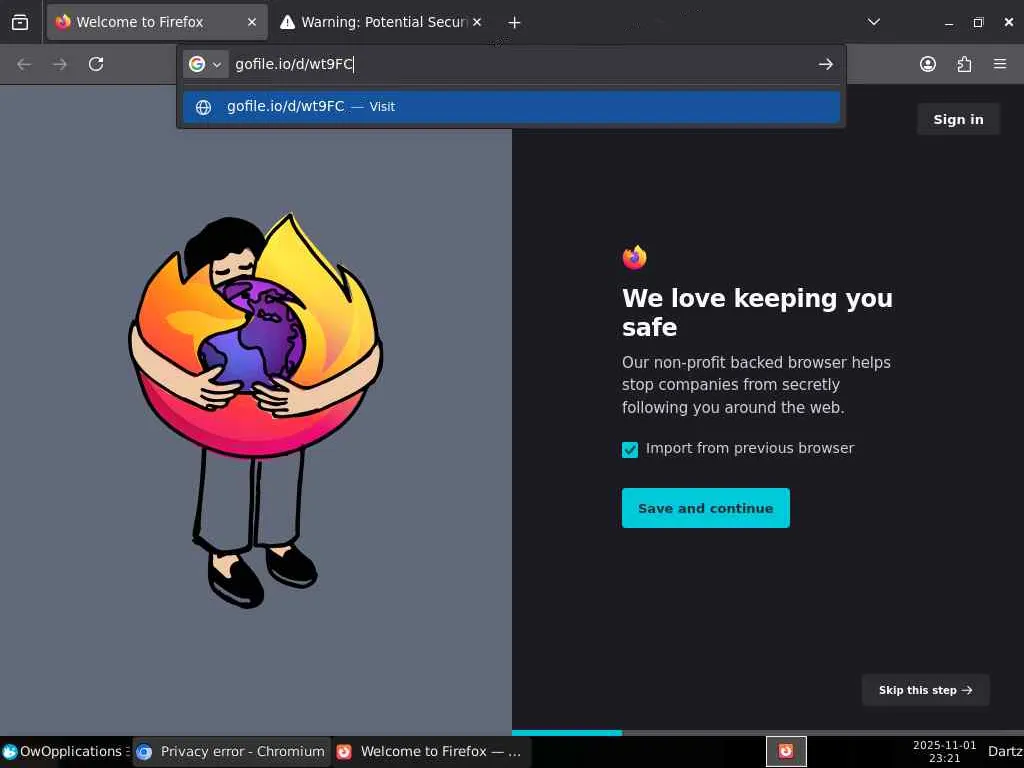Screen dimensions: 1024x768
Task: Reload the current page
Action: click(96, 64)
